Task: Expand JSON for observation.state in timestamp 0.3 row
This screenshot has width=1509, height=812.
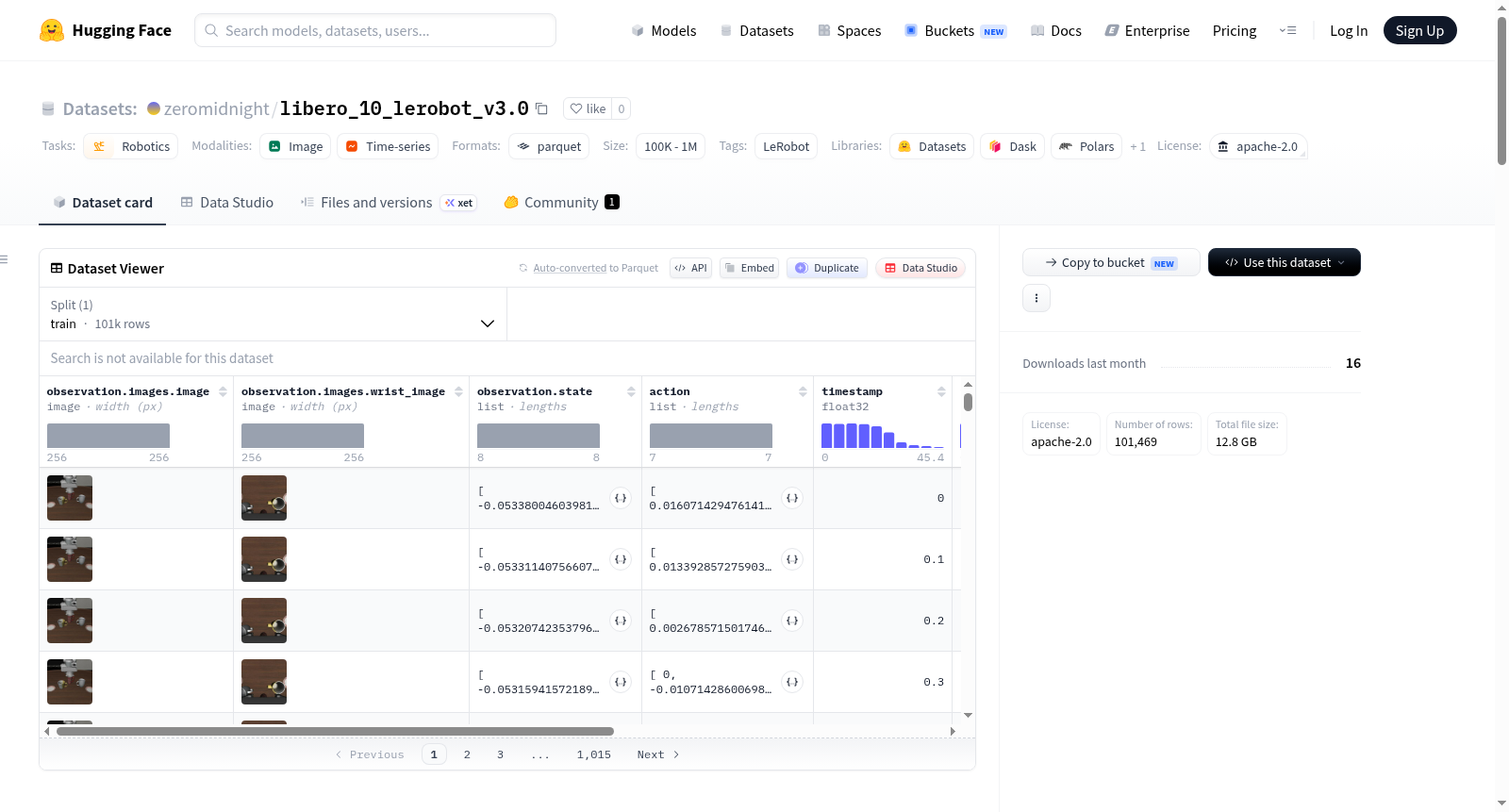Action: coord(621,682)
